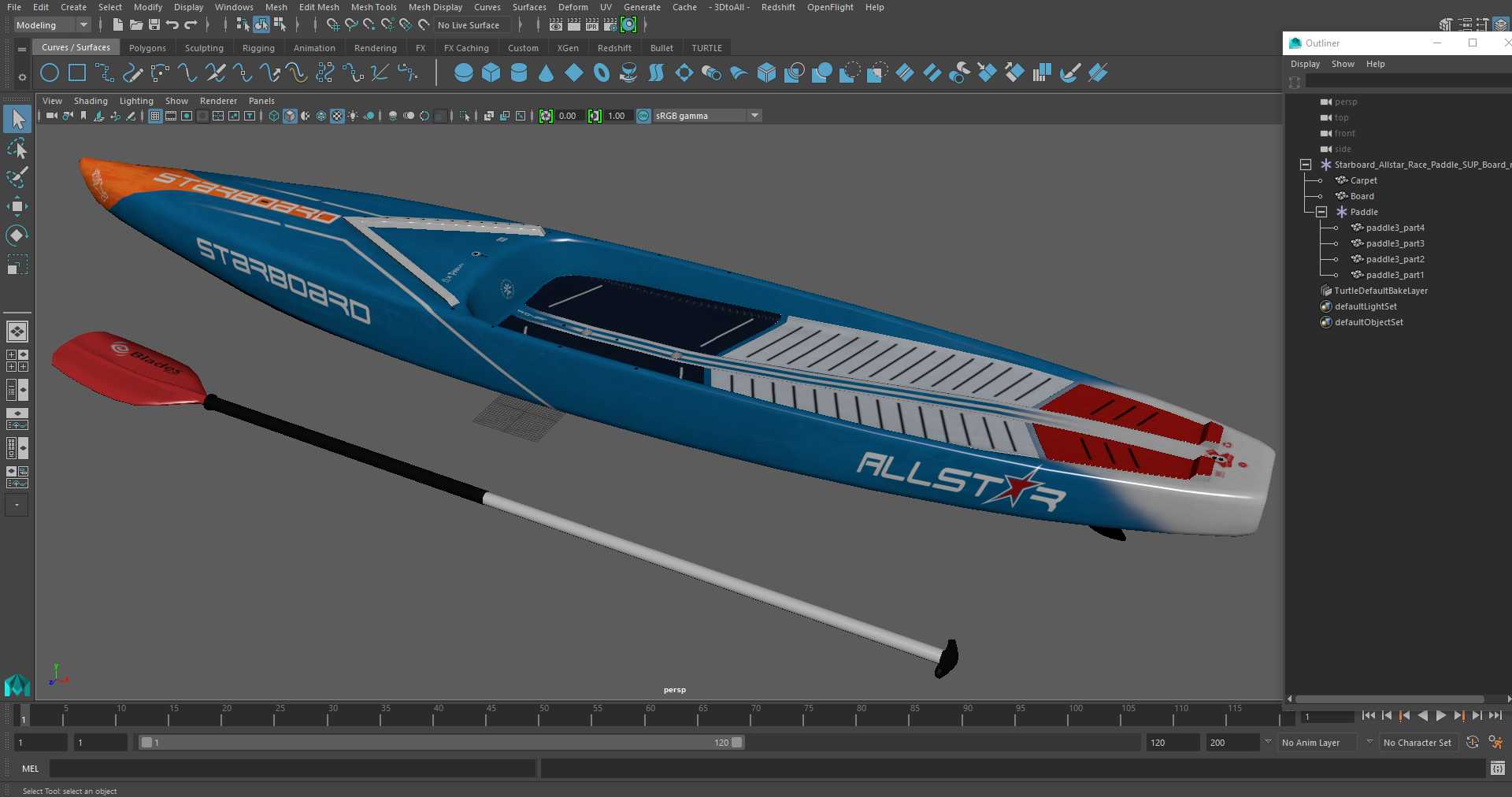Screen dimensions: 1512x797
Task: Toggle auto keyframe button near the timeline
Action: (x=1473, y=742)
